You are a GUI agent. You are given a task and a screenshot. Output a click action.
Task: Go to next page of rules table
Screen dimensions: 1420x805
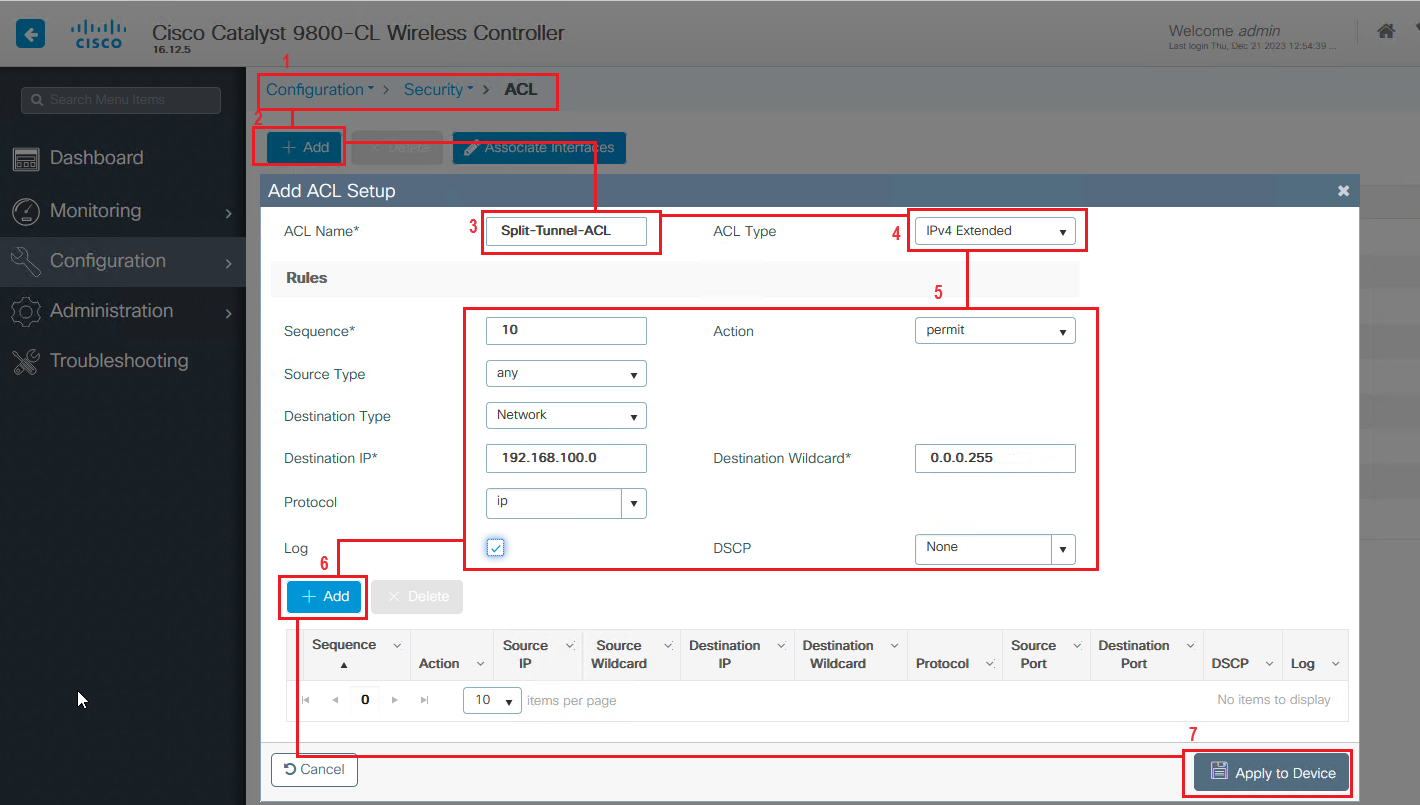[x=395, y=700]
